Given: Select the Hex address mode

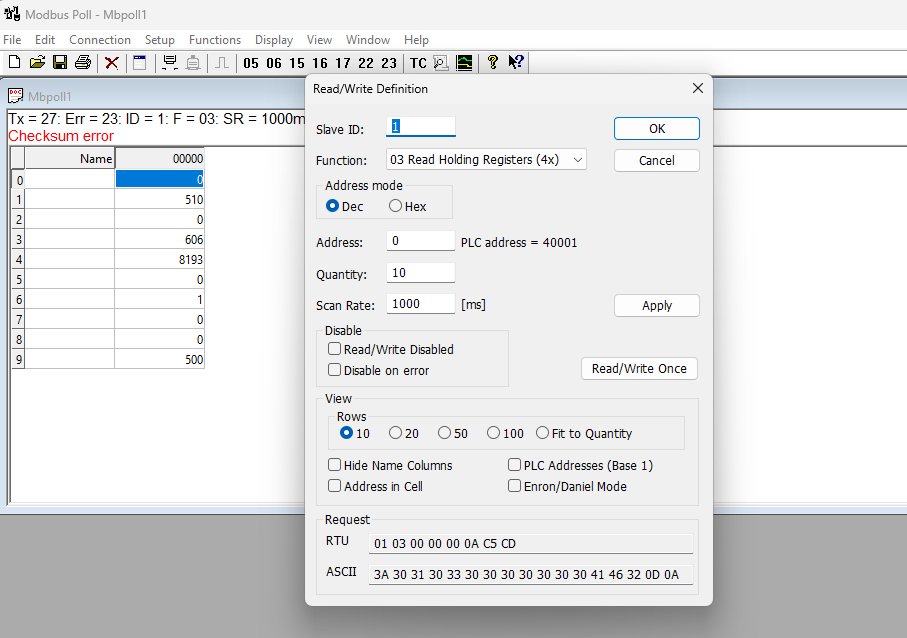Looking at the screenshot, I should click(x=396, y=206).
